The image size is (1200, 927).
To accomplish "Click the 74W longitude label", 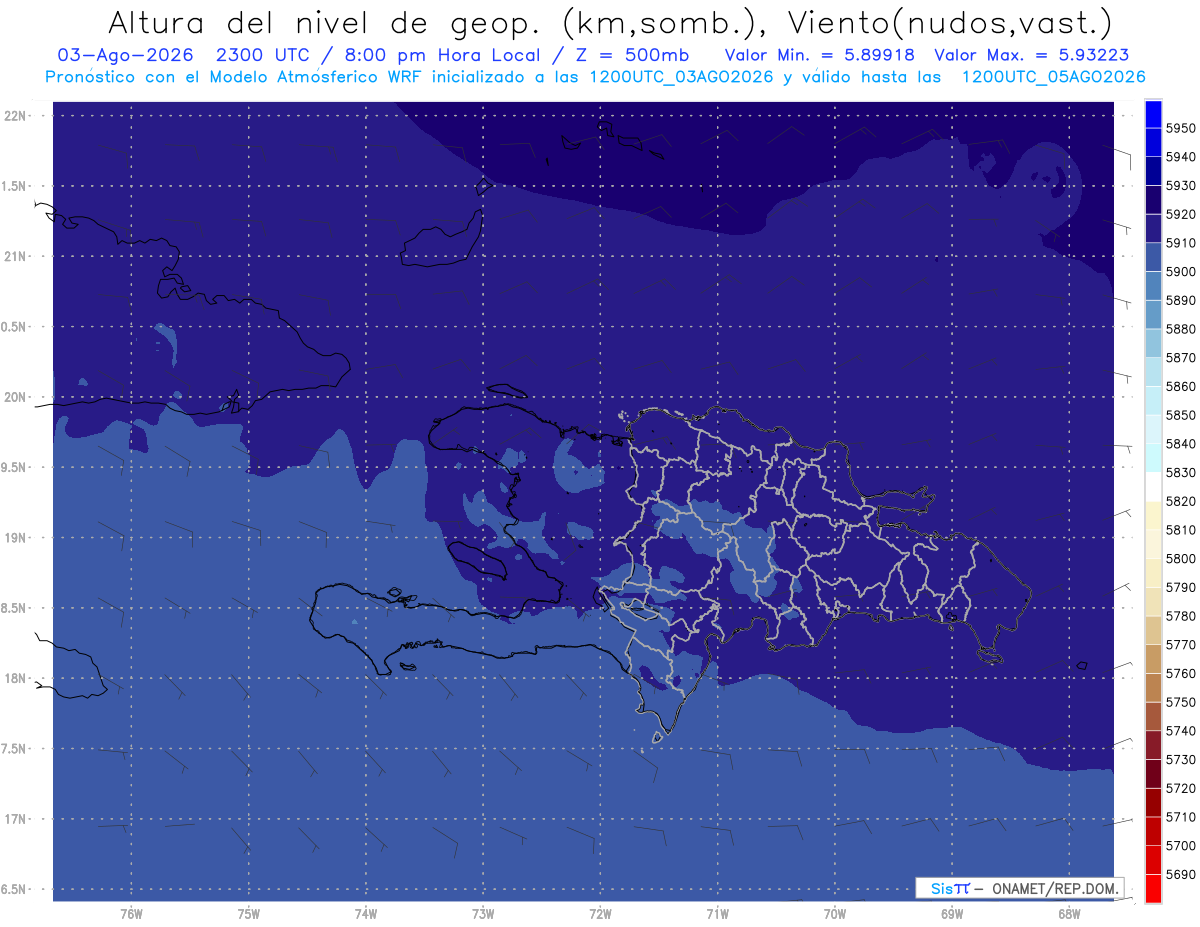I will [365, 914].
